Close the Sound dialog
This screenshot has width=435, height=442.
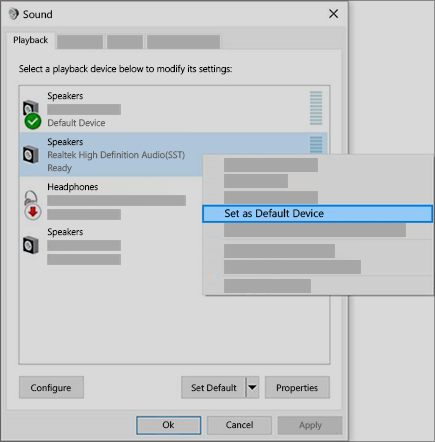[x=333, y=14]
